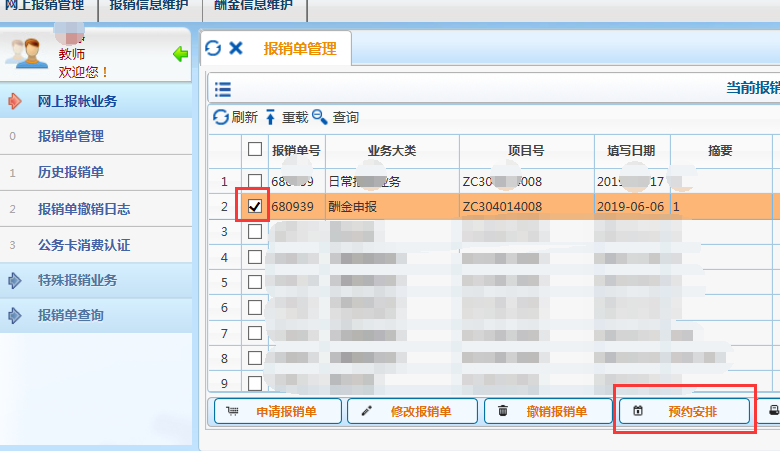Expand the 报销单查询 section

point(70,315)
